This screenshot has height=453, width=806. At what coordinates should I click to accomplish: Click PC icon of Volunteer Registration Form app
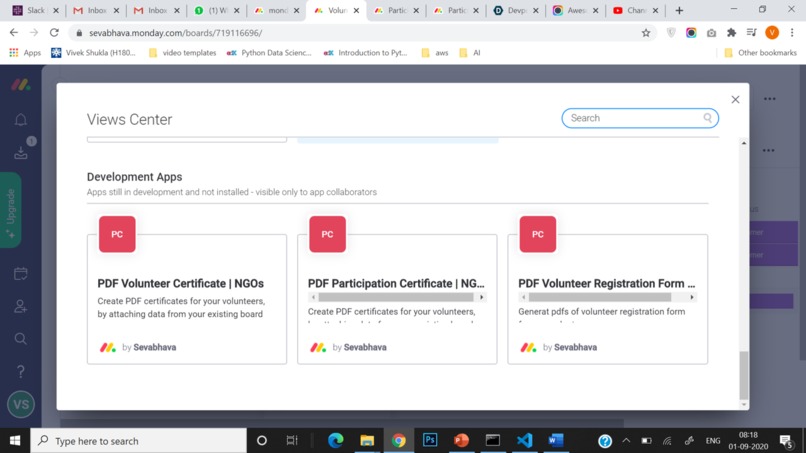(538, 234)
